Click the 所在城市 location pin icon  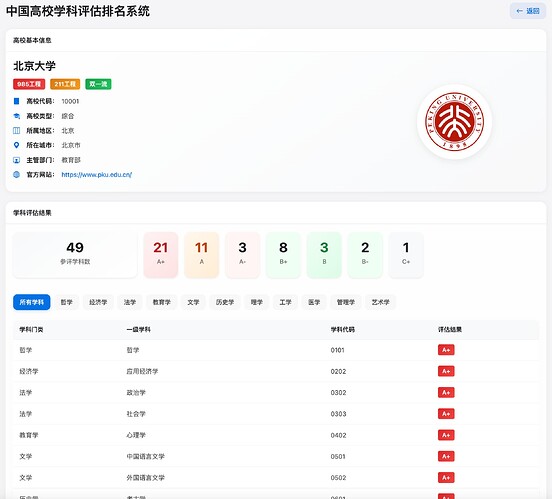pos(16,145)
